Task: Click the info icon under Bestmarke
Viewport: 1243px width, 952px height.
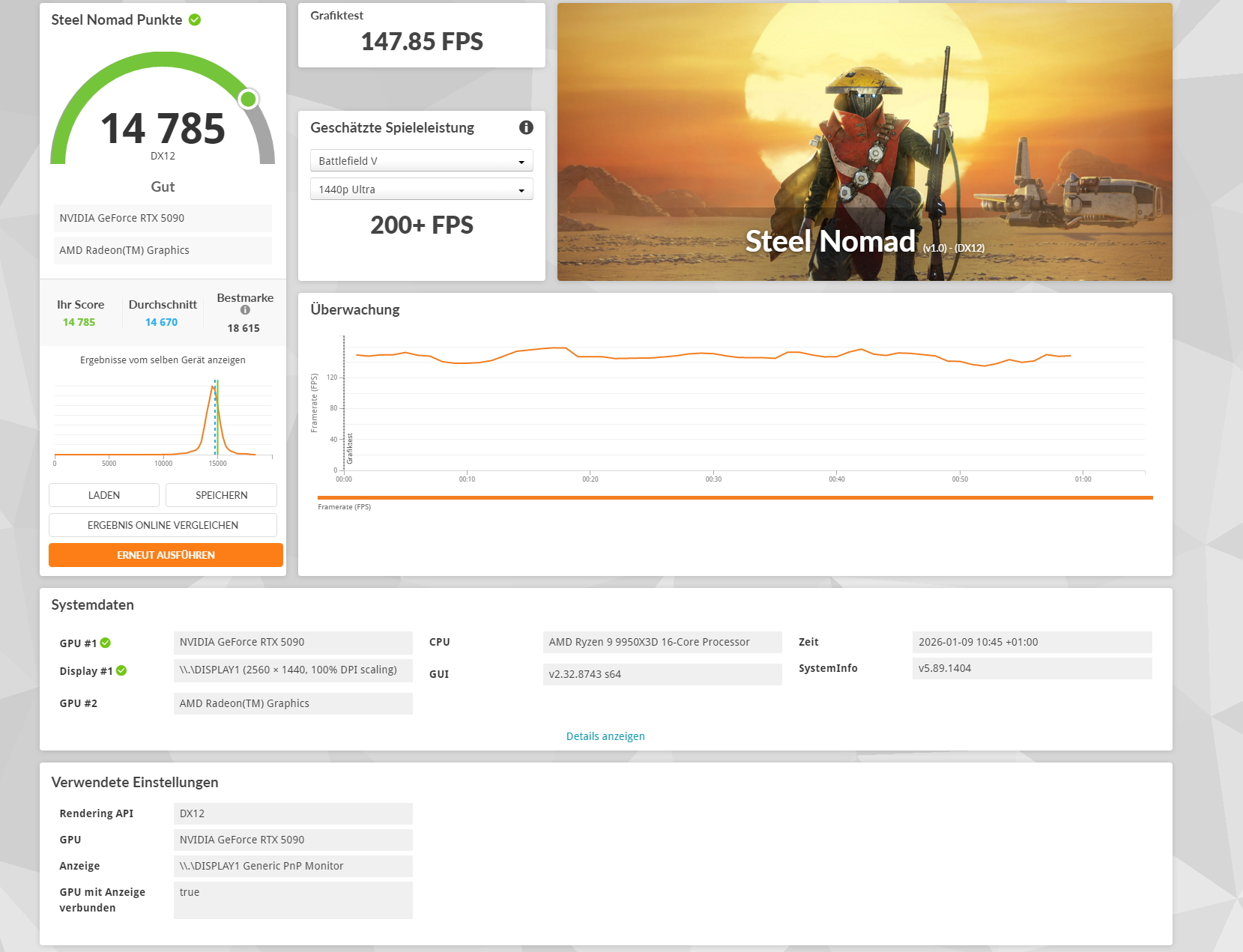Action: (x=245, y=310)
